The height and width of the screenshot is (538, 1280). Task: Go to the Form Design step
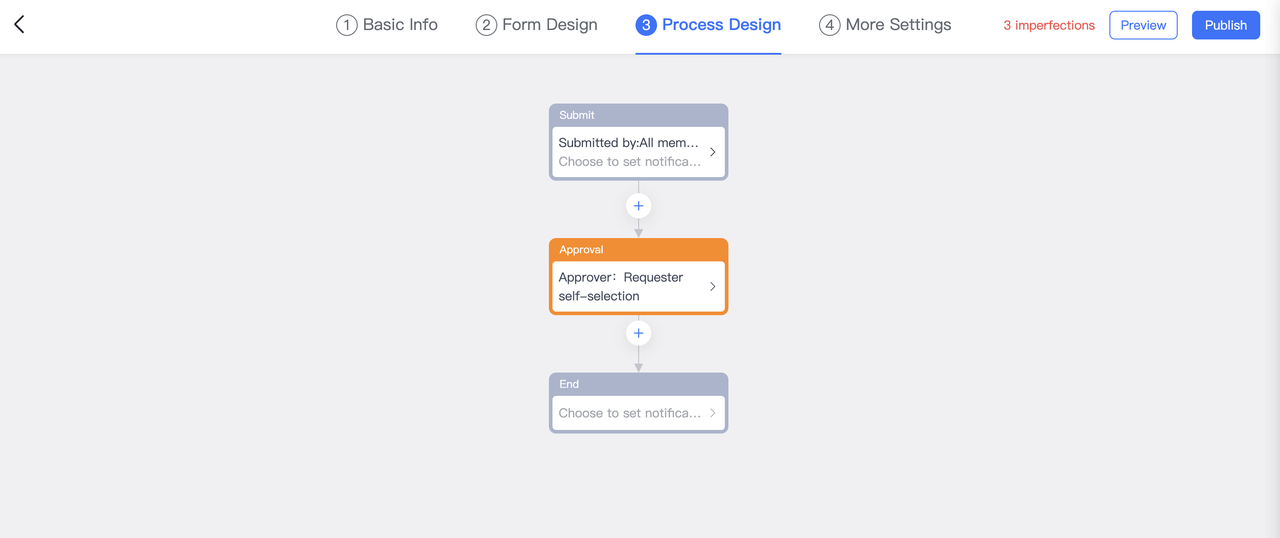(x=537, y=25)
